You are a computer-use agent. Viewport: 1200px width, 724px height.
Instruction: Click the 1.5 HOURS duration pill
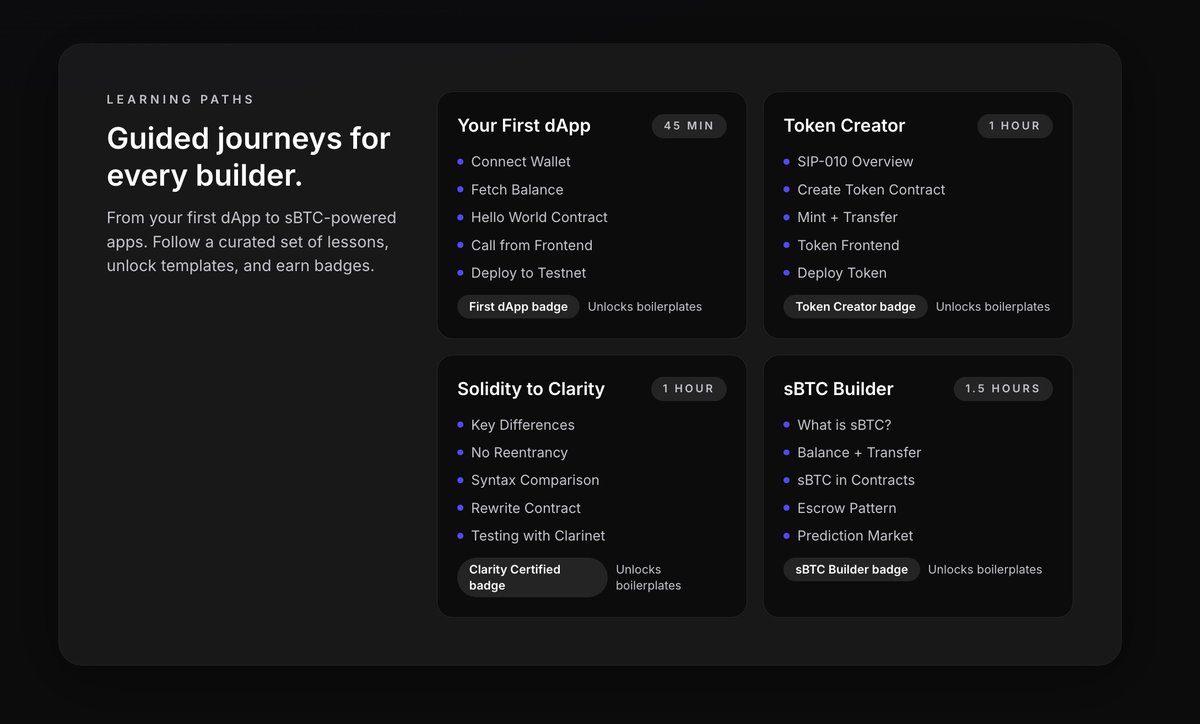tap(1003, 389)
